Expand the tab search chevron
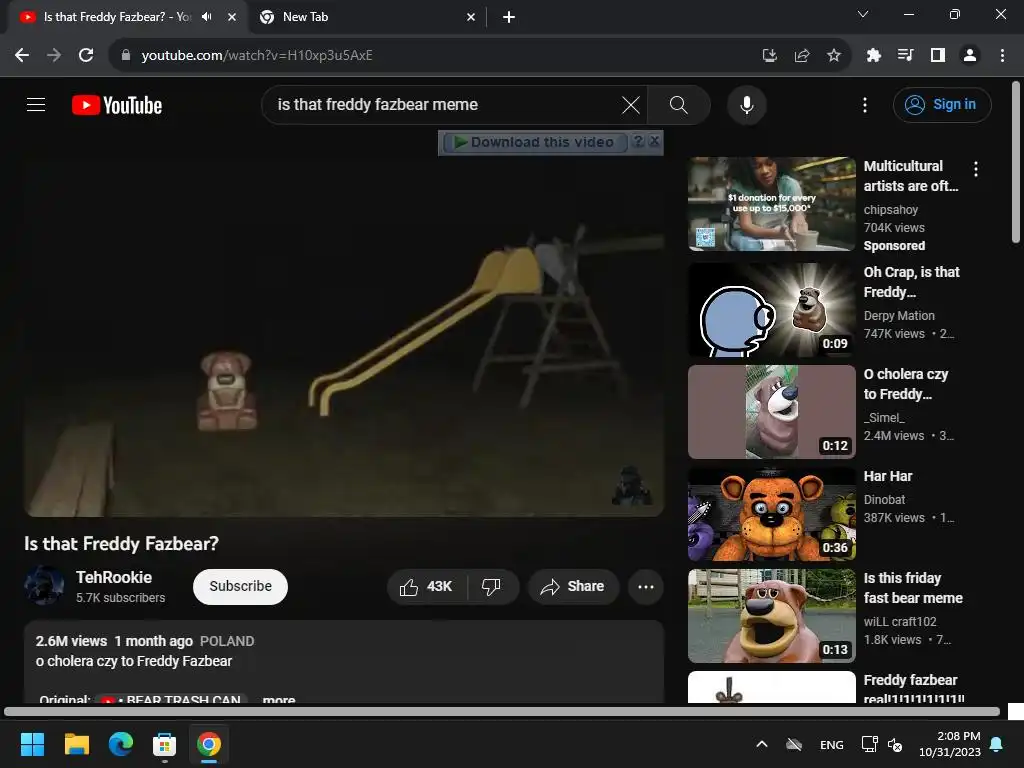 (863, 14)
